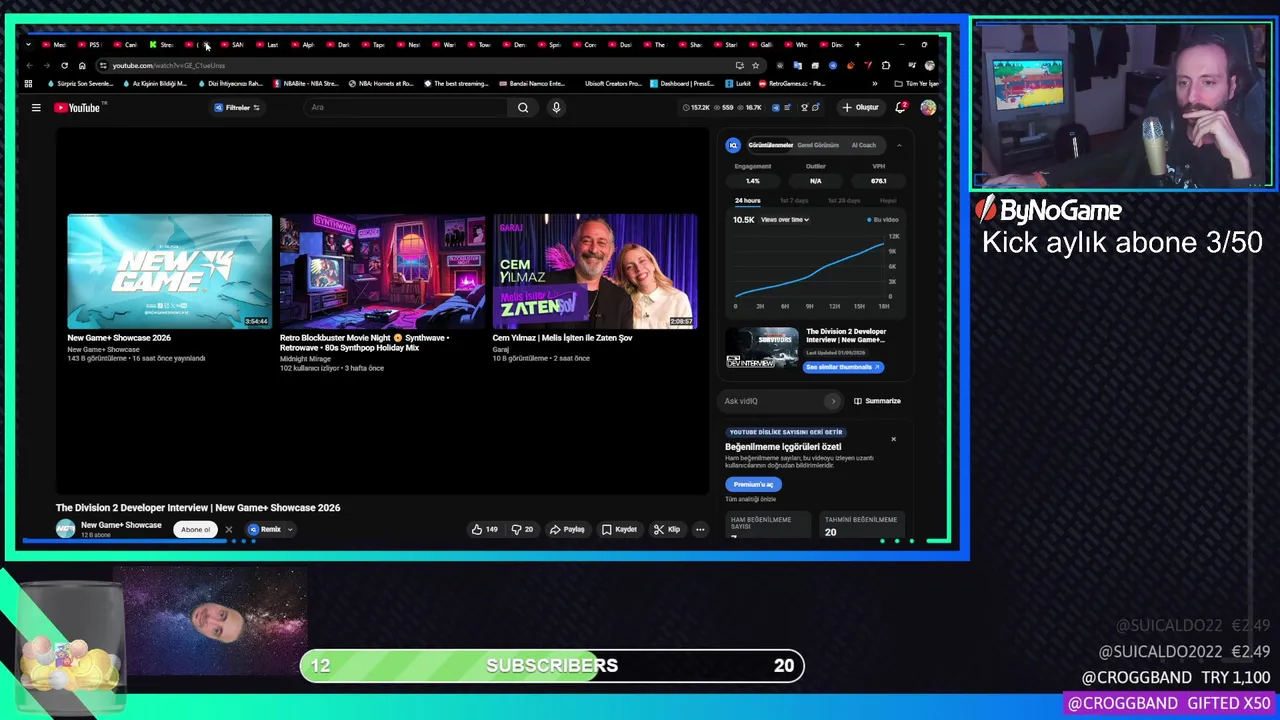Open the bookmarks apps grid icon
1280x720 pixels.
(x=28, y=84)
